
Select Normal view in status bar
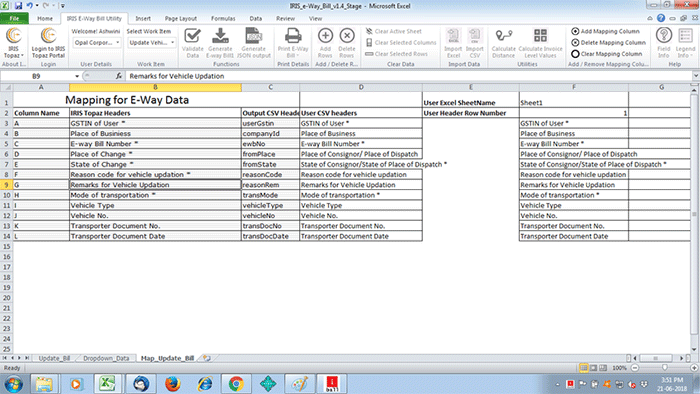pos(583,368)
